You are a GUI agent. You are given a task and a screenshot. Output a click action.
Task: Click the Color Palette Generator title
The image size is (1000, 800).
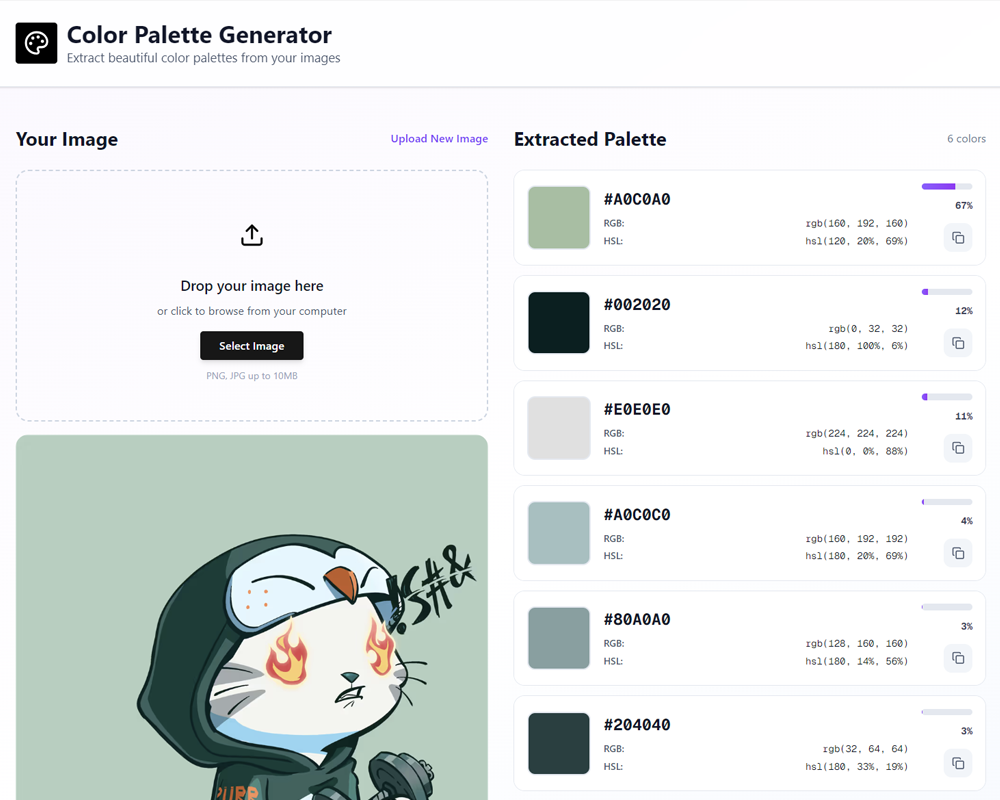pyautogui.click(x=199, y=35)
